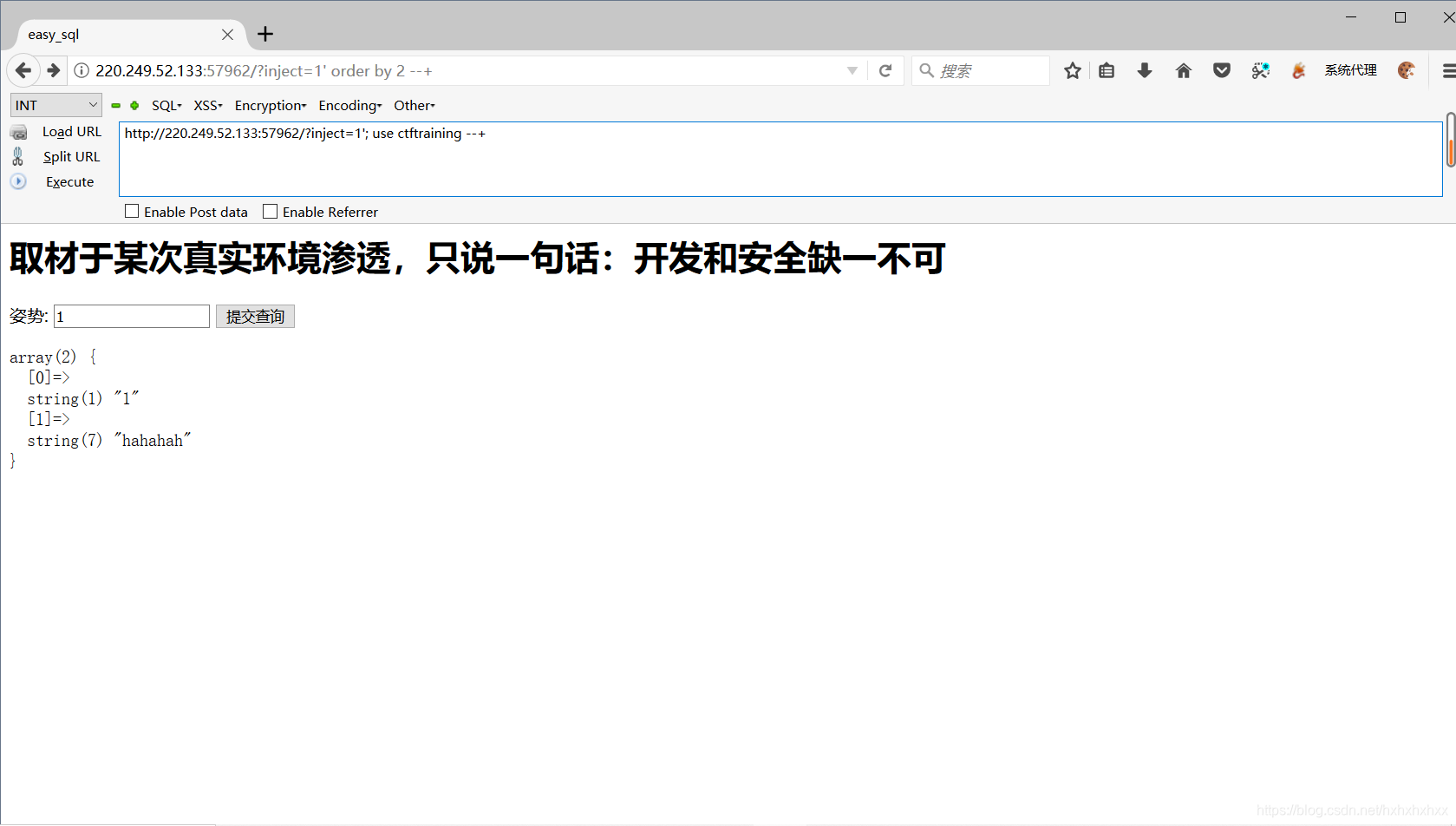
Task: Open the address bar history dropdown arrow
Action: (852, 70)
